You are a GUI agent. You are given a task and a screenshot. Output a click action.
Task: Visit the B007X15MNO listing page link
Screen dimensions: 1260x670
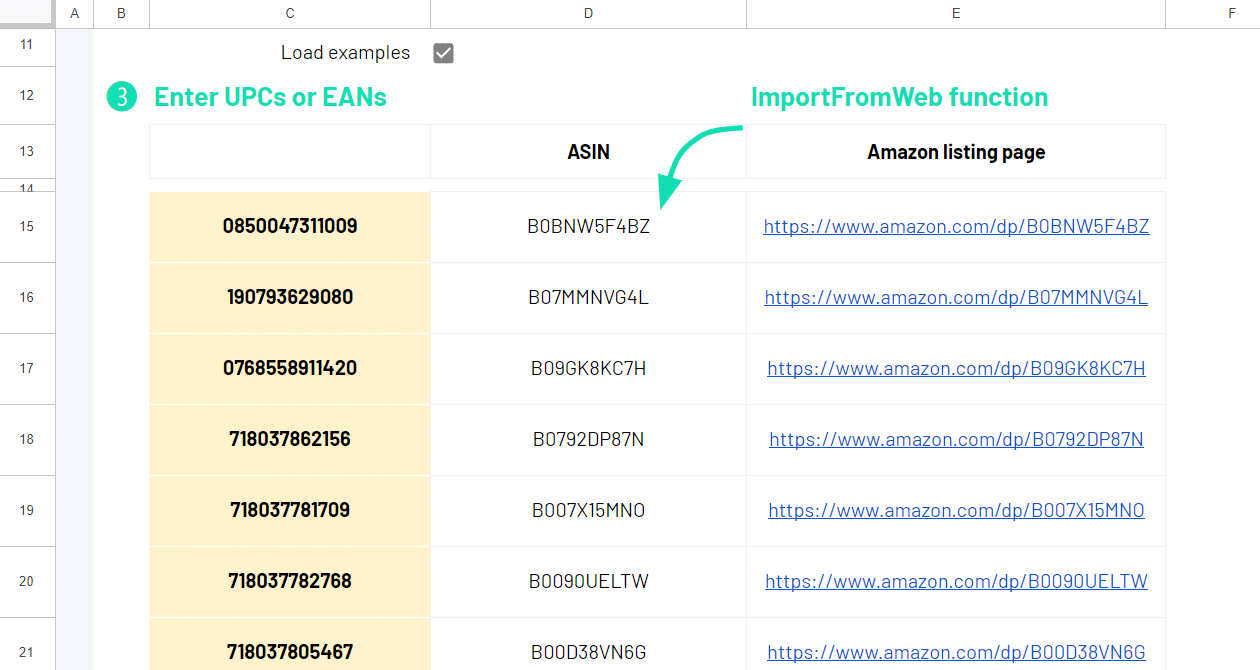pyautogui.click(x=956, y=511)
